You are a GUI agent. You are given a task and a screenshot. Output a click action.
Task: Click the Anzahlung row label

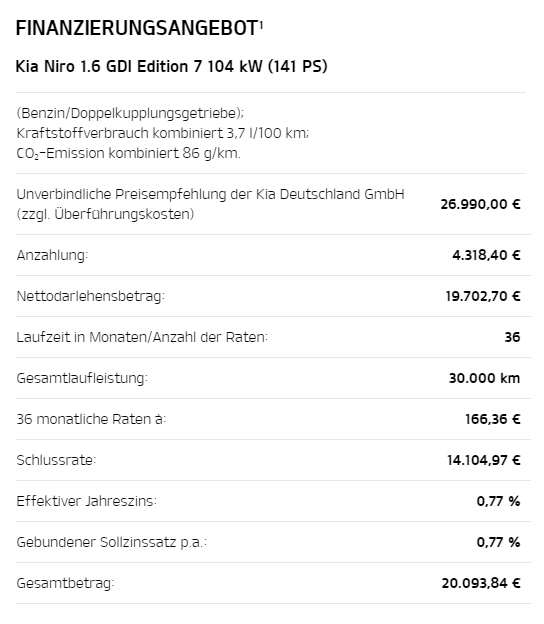(x=52, y=255)
